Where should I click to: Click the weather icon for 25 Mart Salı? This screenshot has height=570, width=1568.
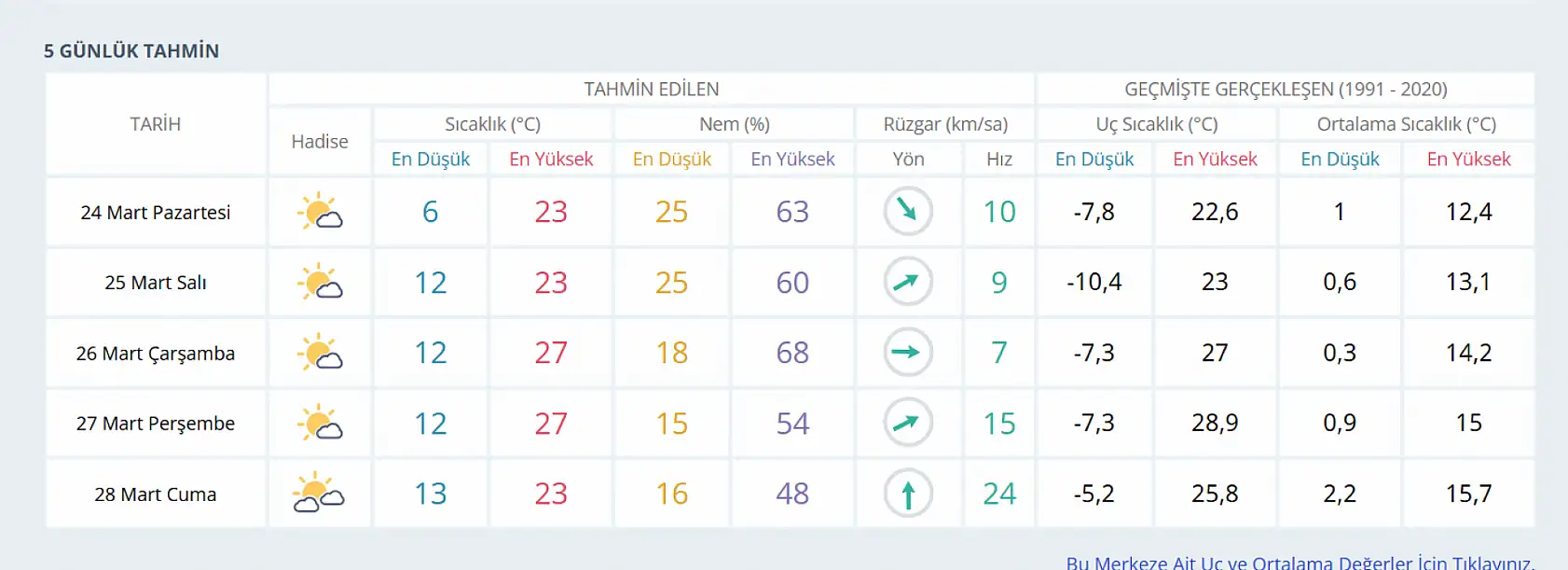coord(320,282)
